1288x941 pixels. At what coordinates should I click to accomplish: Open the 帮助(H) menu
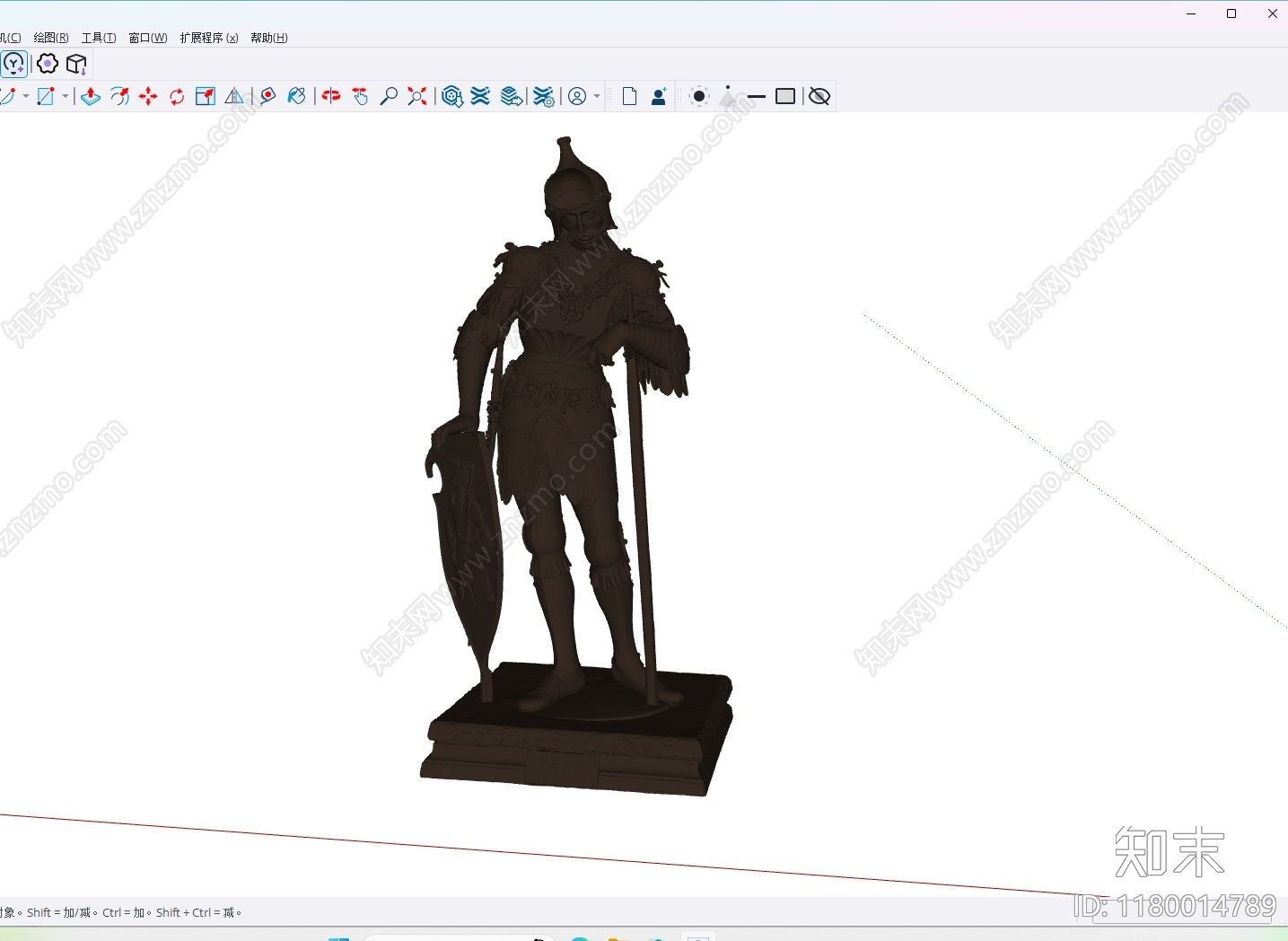click(269, 38)
